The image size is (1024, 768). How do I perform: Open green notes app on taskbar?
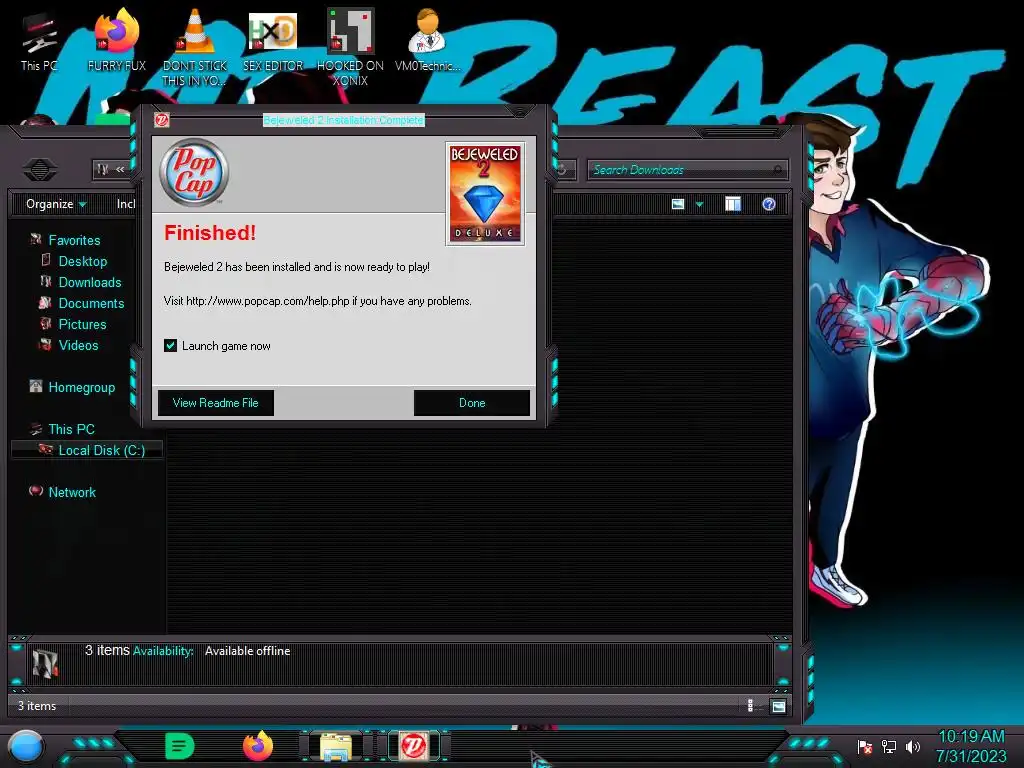[x=180, y=746]
